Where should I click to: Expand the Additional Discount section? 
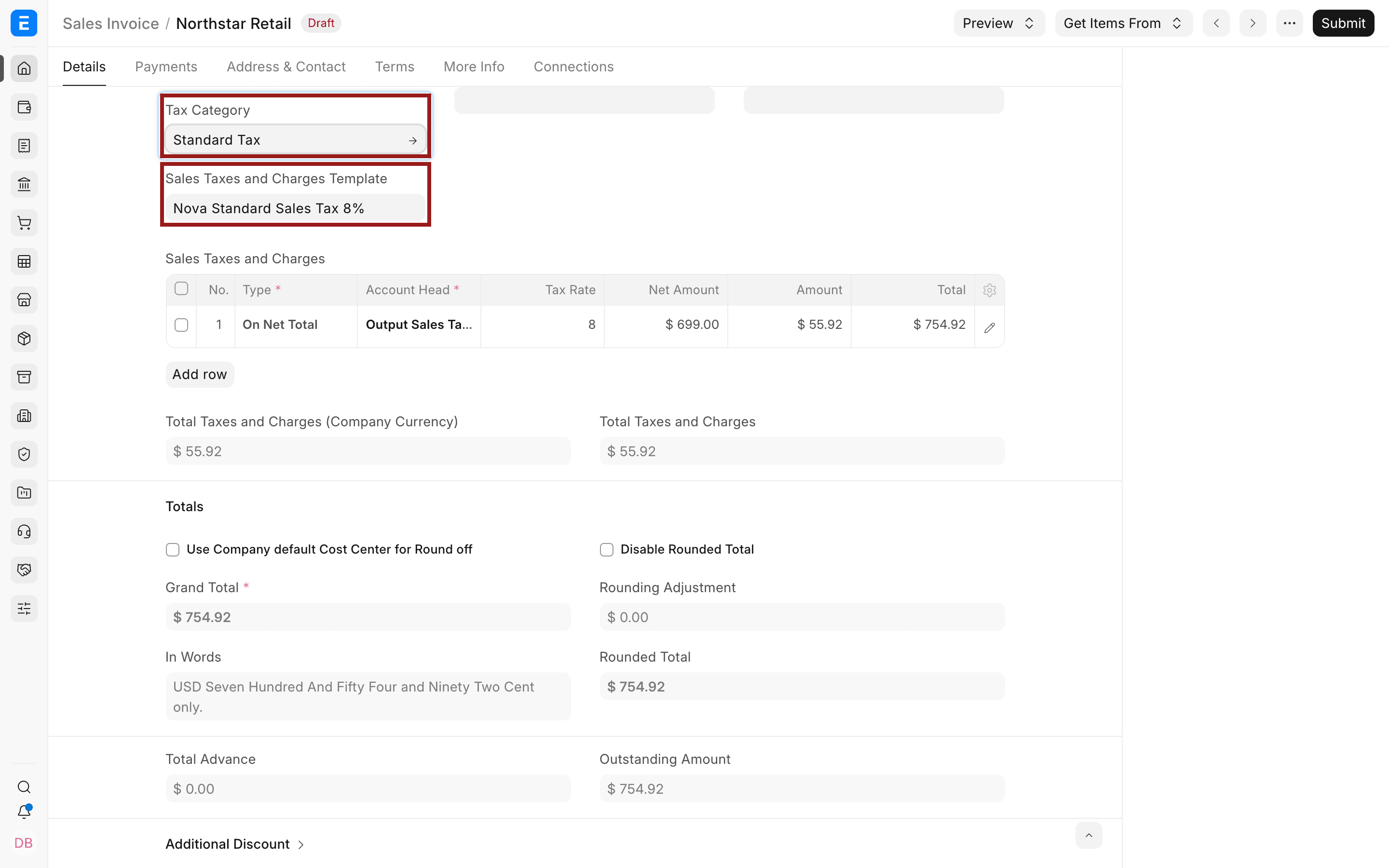click(x=235, y=844)
